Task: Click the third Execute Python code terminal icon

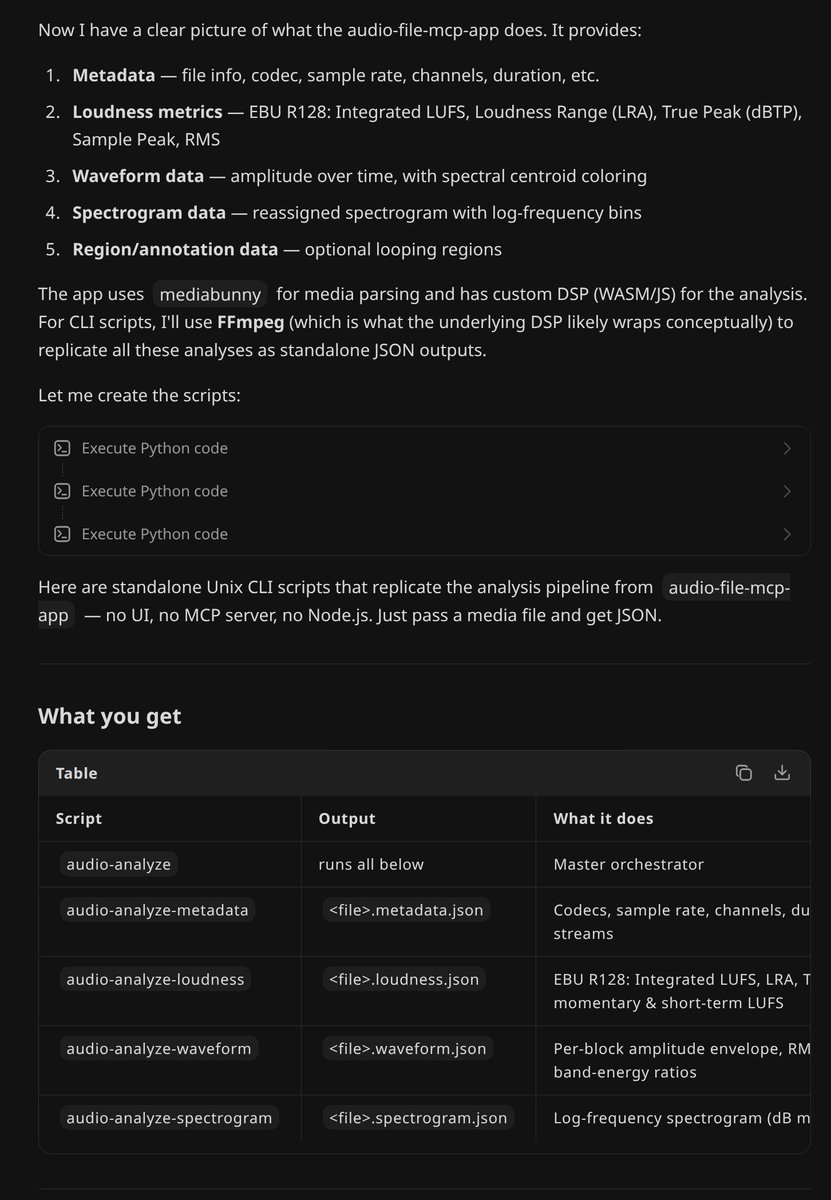Action: tap(62, 534)
